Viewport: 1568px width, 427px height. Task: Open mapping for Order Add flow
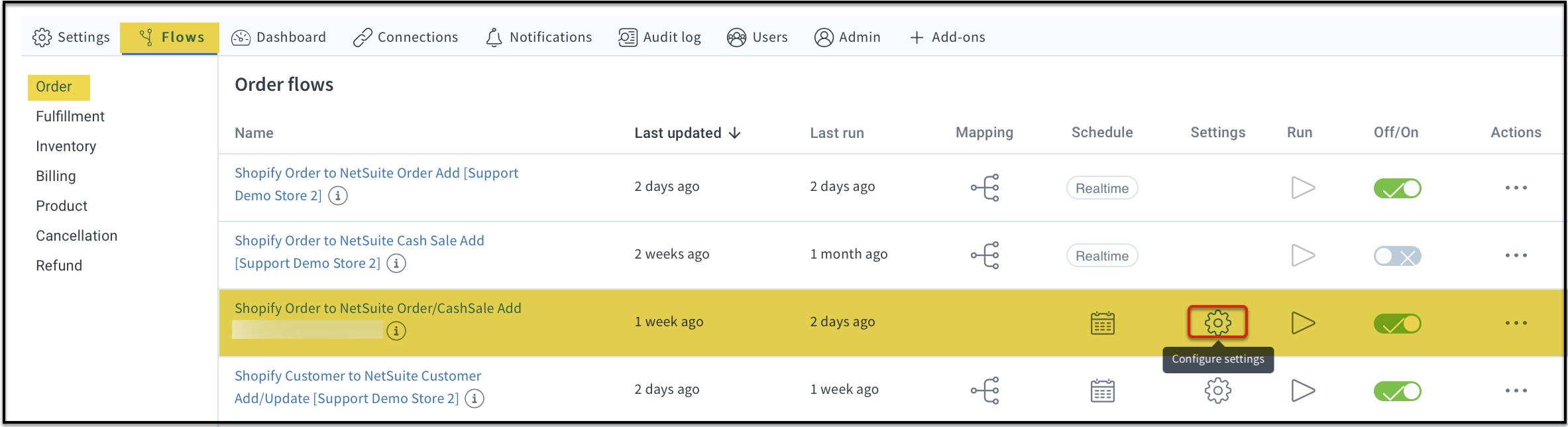click(985, 188)
